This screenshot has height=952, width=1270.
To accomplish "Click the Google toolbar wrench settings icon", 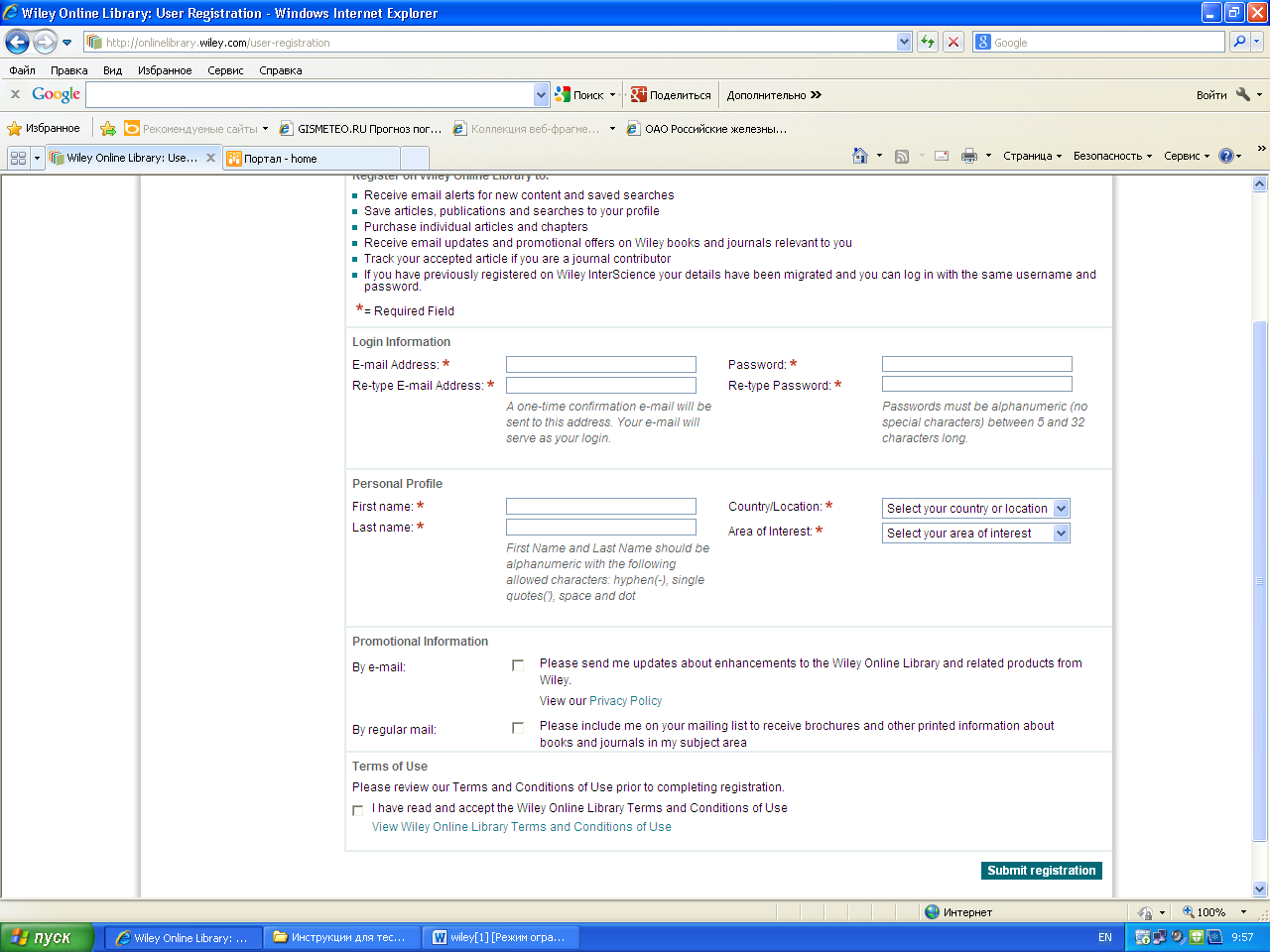I will pyautogui.click(x=1243, y=95).
